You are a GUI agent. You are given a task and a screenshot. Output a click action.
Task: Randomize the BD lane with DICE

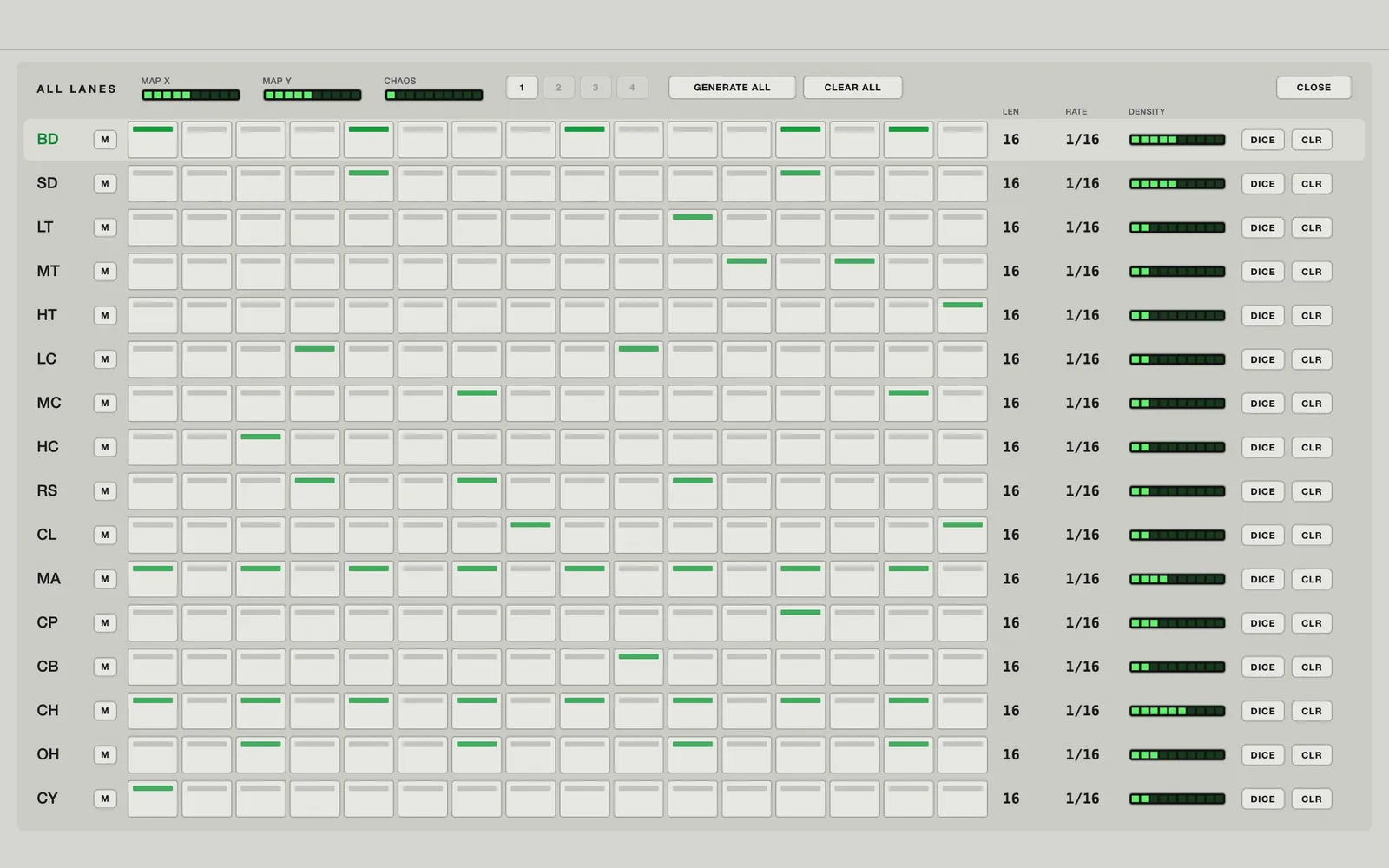[x=1263, y=140]
